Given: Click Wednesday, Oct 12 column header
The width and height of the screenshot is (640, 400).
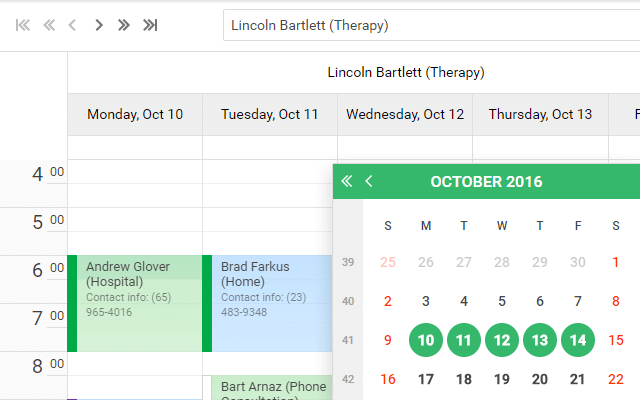Looking at the screenshot, I should [405, 114].
